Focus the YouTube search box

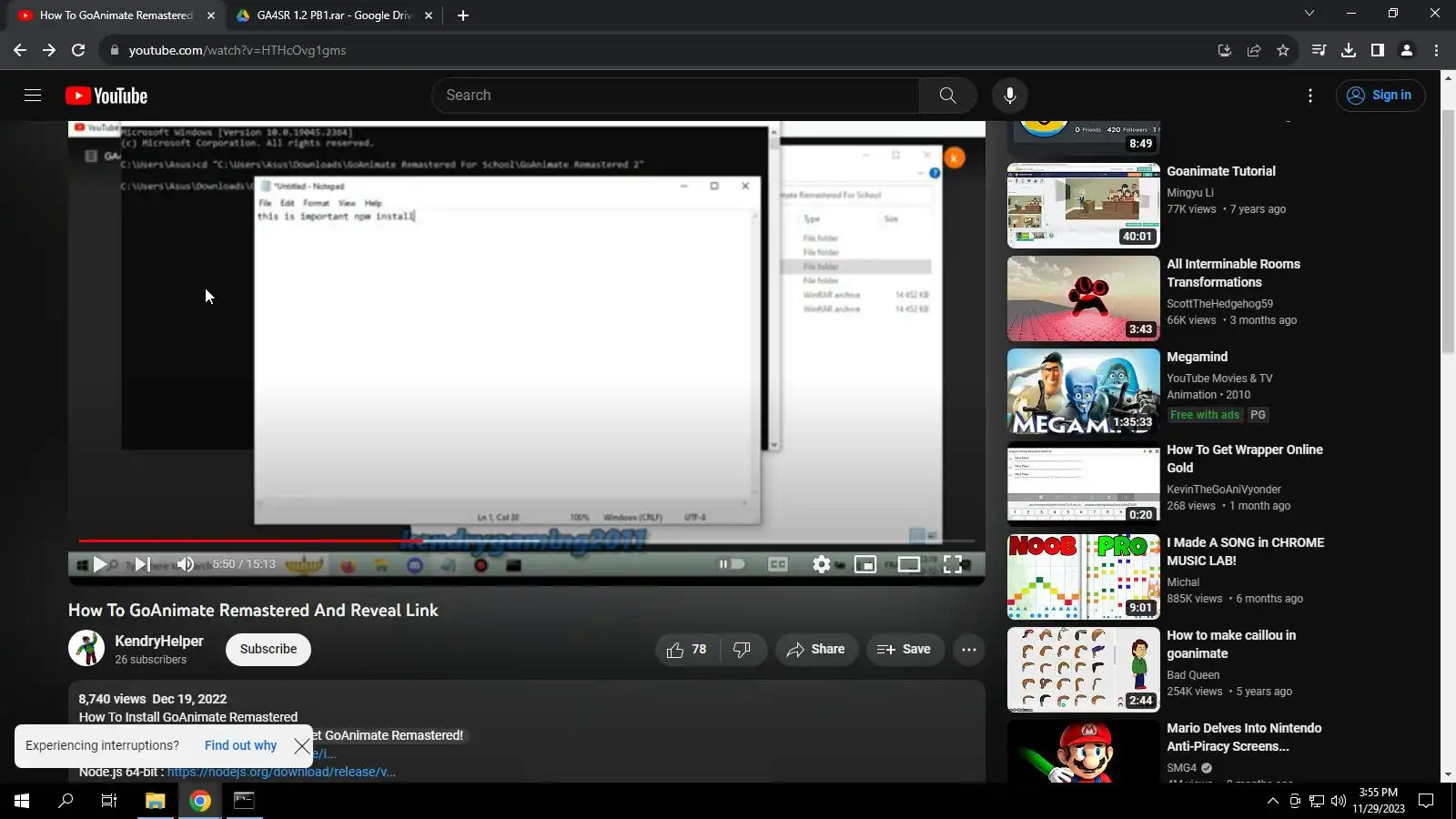pos(675,96)
